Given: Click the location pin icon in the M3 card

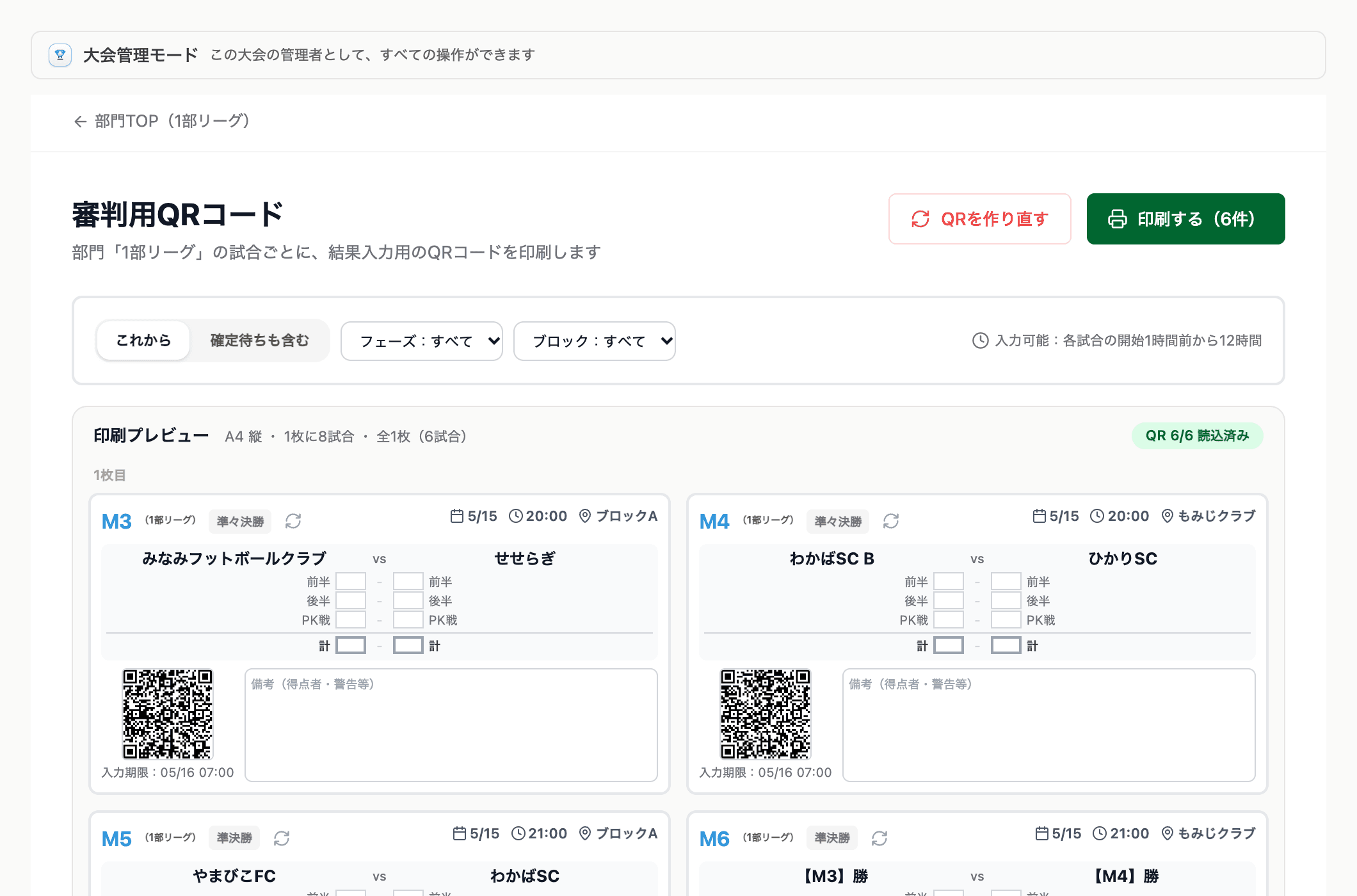Looking at the screenshot, I should click(585, 516).
